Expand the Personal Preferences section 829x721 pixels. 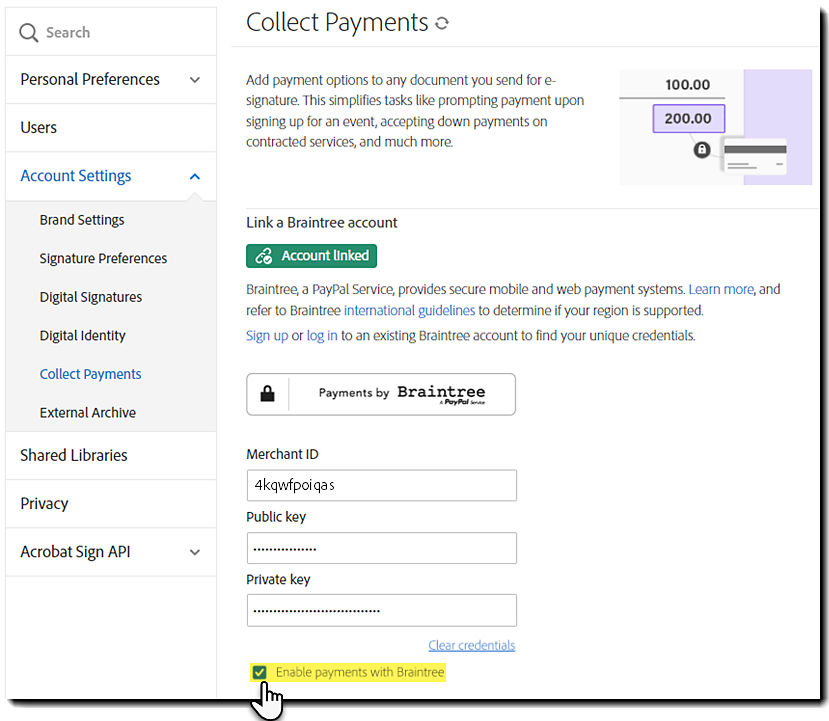coord(195,80)
